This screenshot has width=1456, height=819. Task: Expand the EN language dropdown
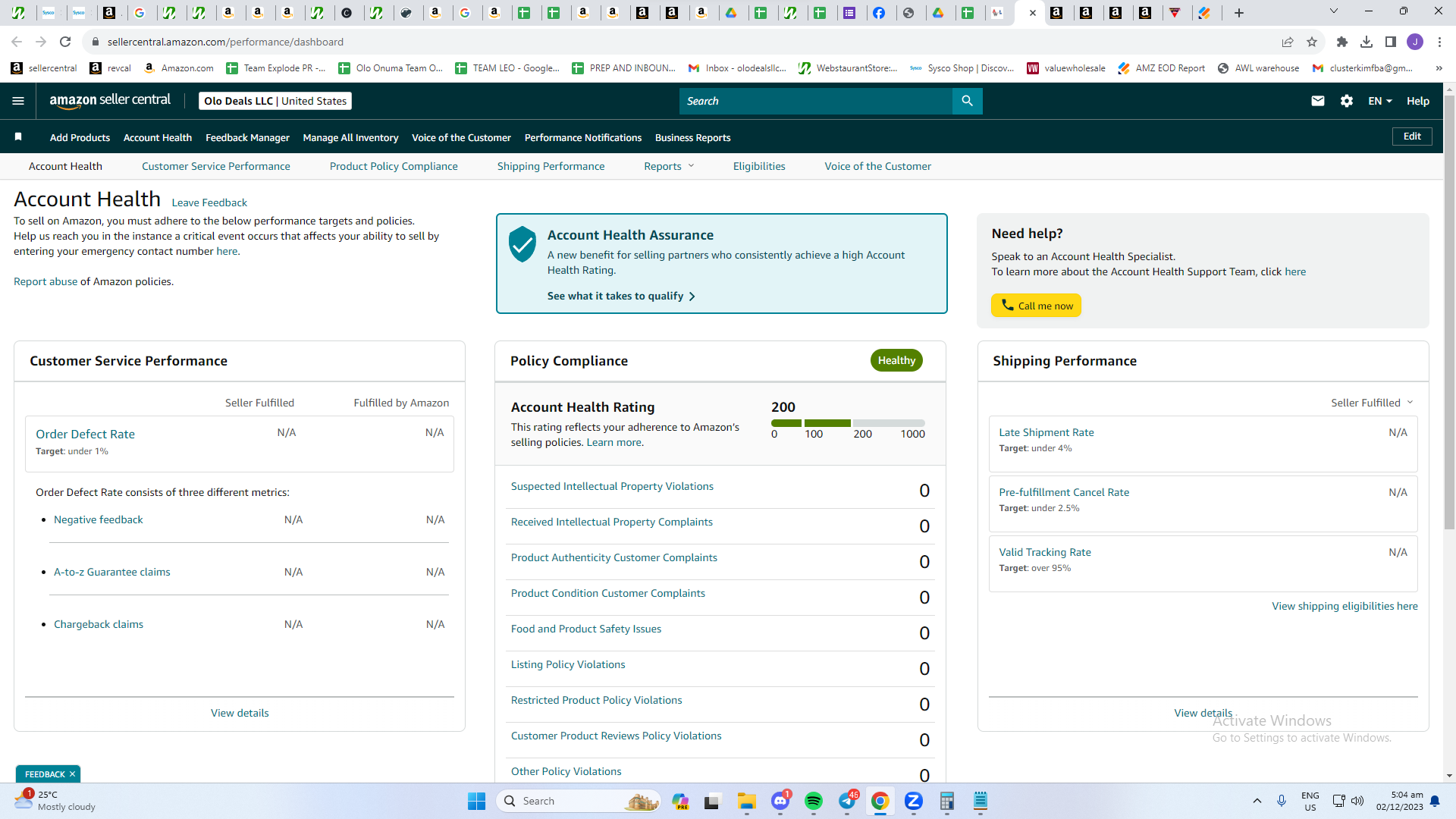1380,101
